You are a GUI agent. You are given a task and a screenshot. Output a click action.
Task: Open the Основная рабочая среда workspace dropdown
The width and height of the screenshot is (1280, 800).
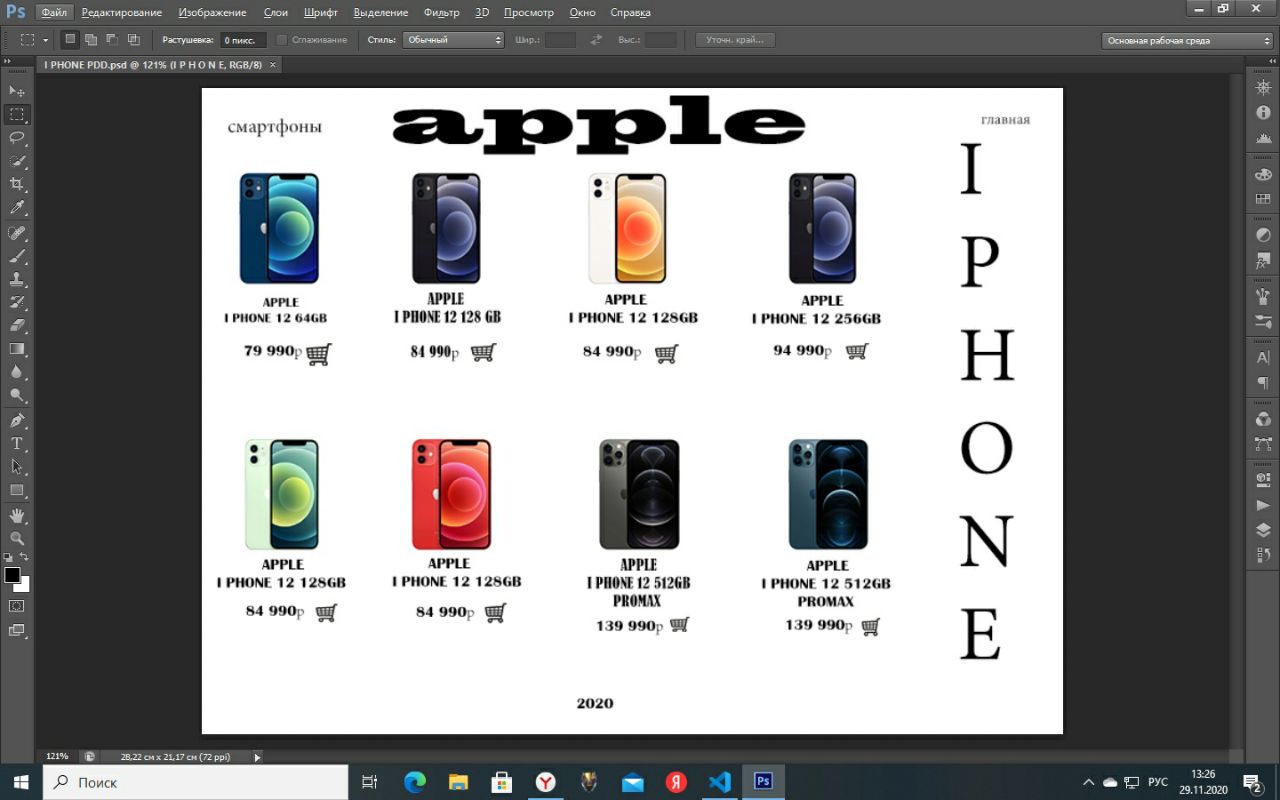pyautogui.click(x=1188, y=41)
